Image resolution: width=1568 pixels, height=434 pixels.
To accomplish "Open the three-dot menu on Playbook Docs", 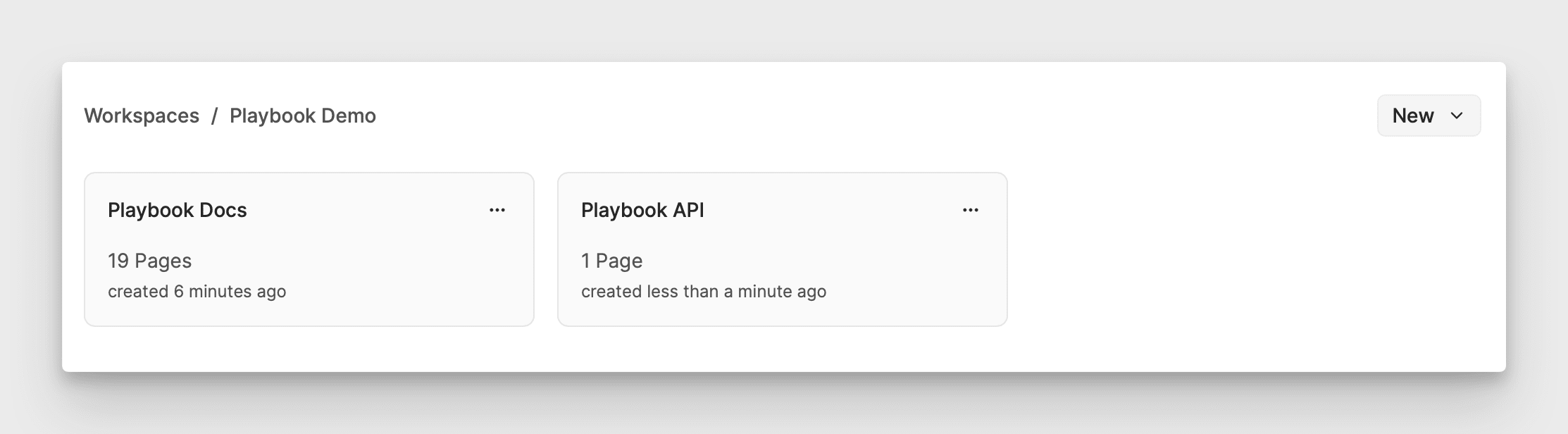I will [x=497, y=210].
